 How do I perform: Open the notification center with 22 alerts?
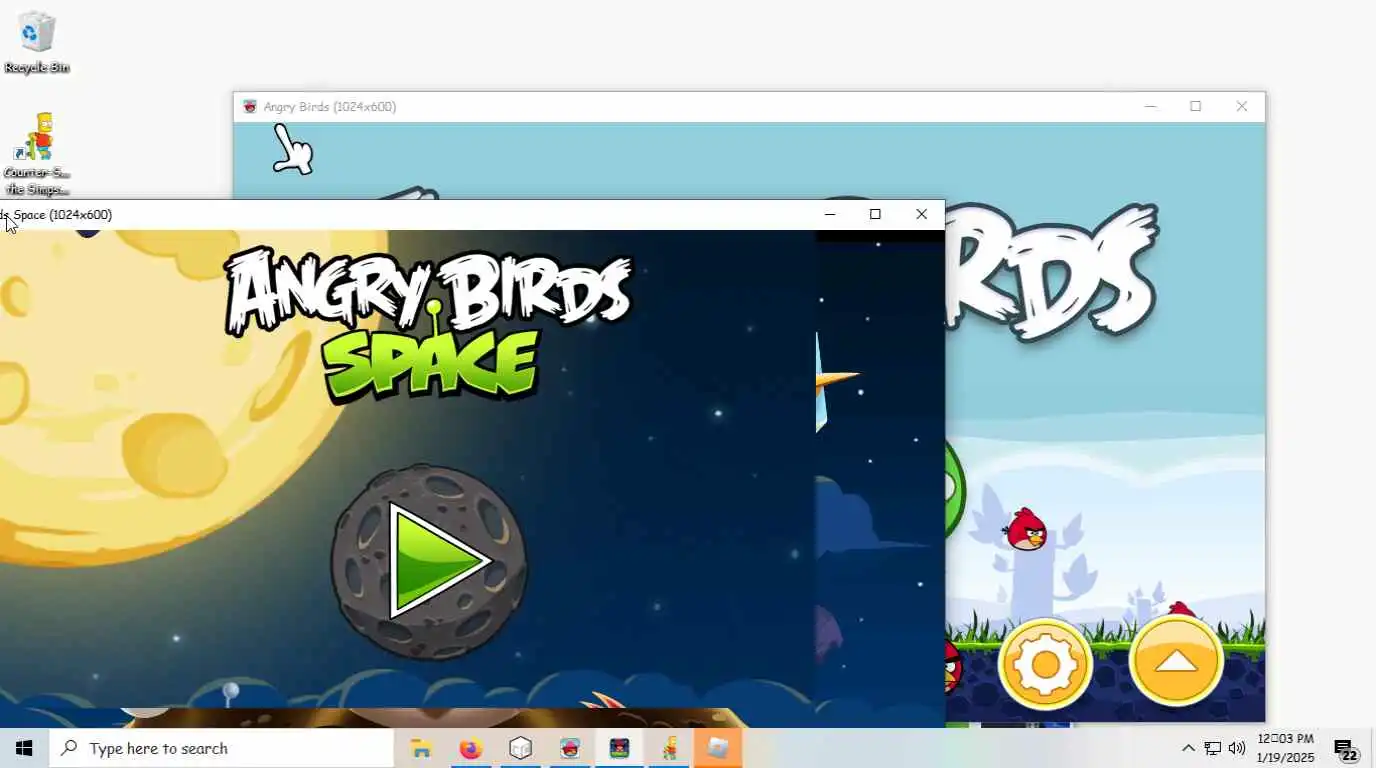point(1346,748)
